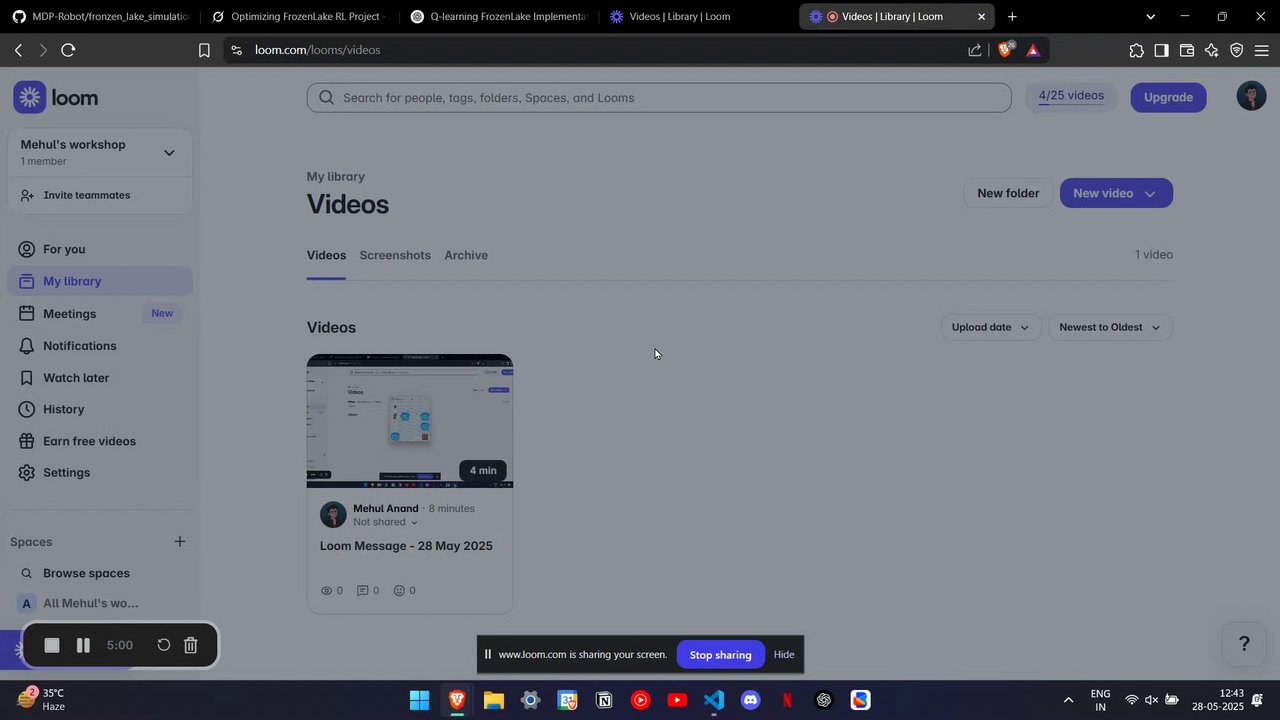Hide the screen sharing banner
This screenshot has height=720, width=1280.
[784, 655]
